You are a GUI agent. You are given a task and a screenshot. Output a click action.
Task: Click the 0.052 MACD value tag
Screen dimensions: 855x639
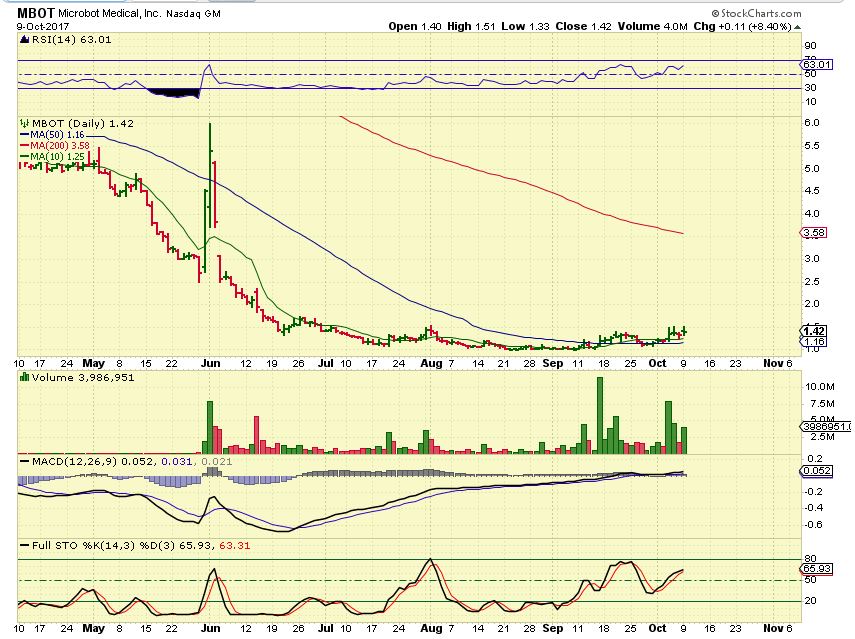[815, 470]
